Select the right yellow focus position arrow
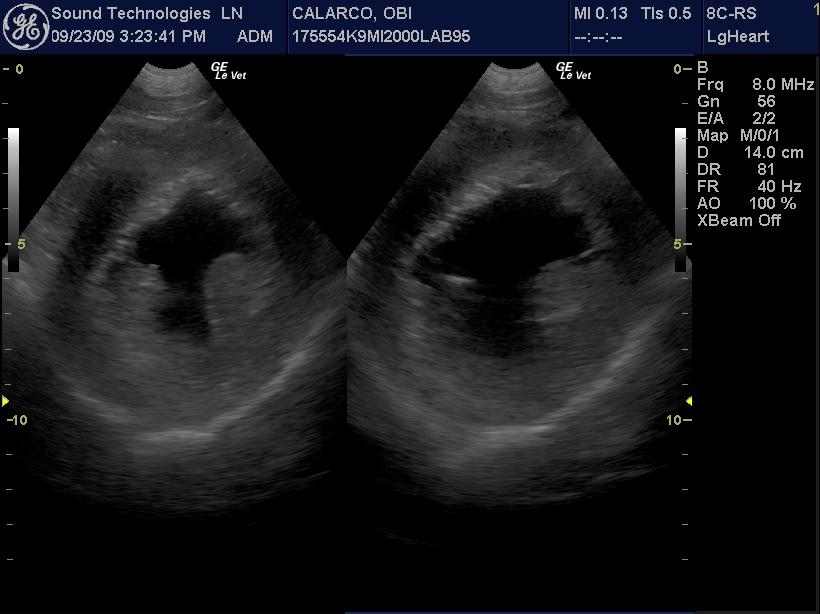 point(688,402)
